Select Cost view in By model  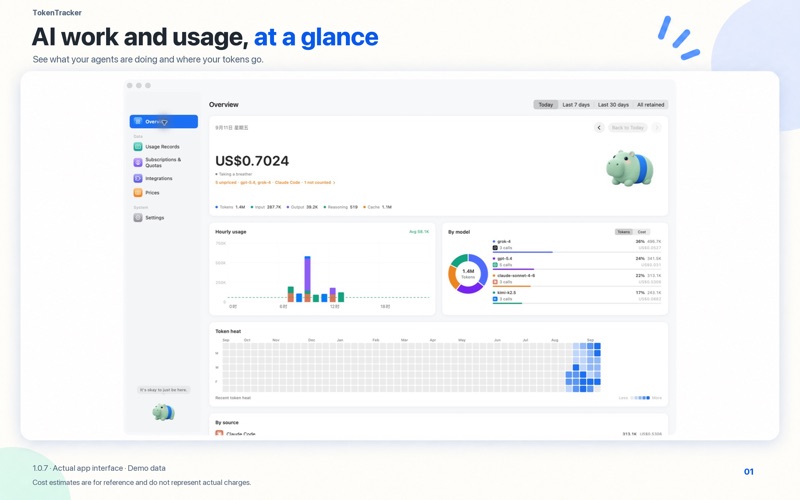point(642,232)
